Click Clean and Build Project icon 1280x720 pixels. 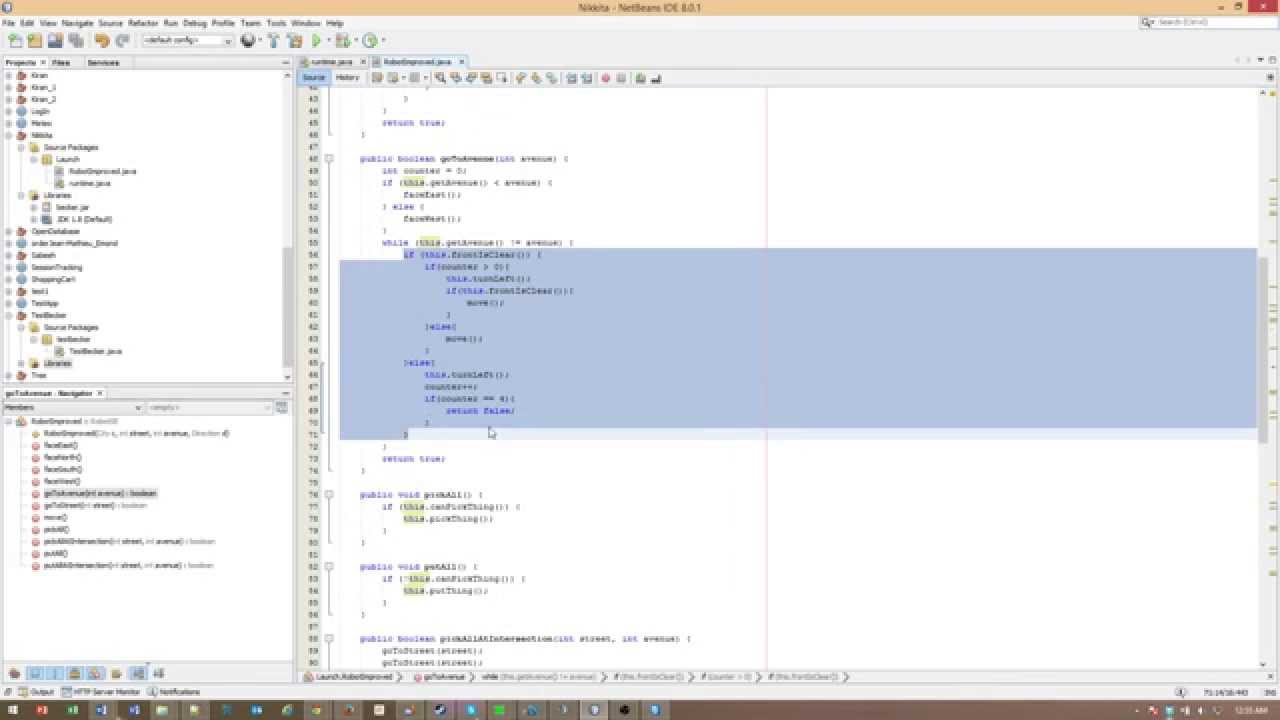(x=294, y=40)
